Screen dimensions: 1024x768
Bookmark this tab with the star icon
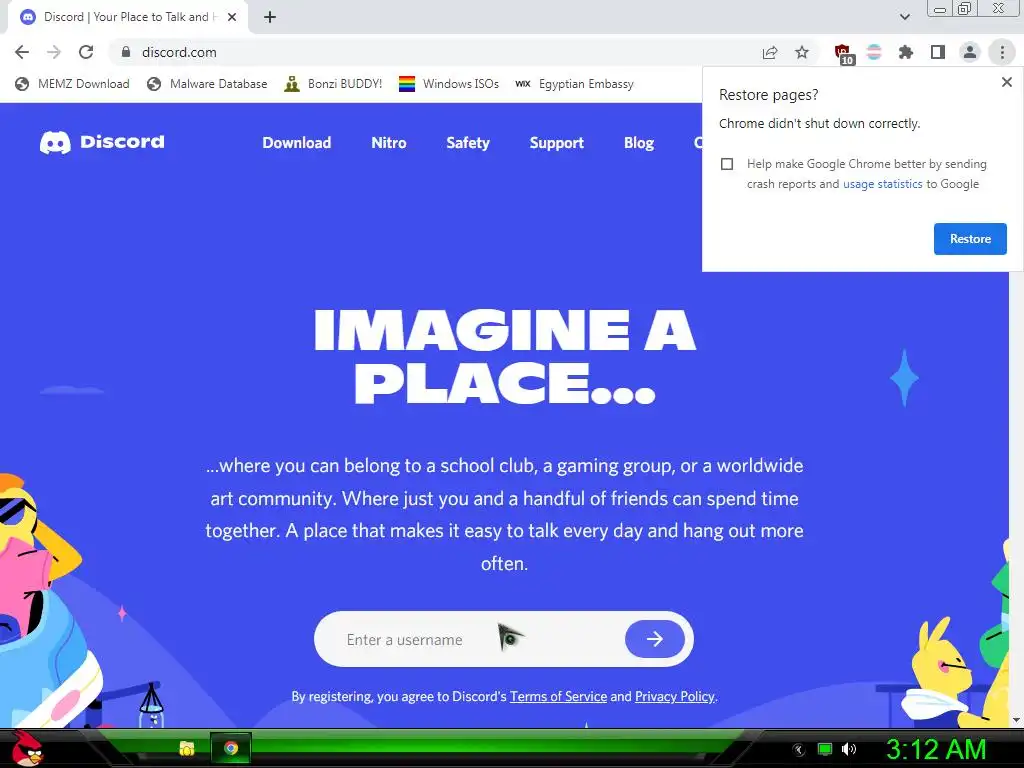[x=802, y=52]
